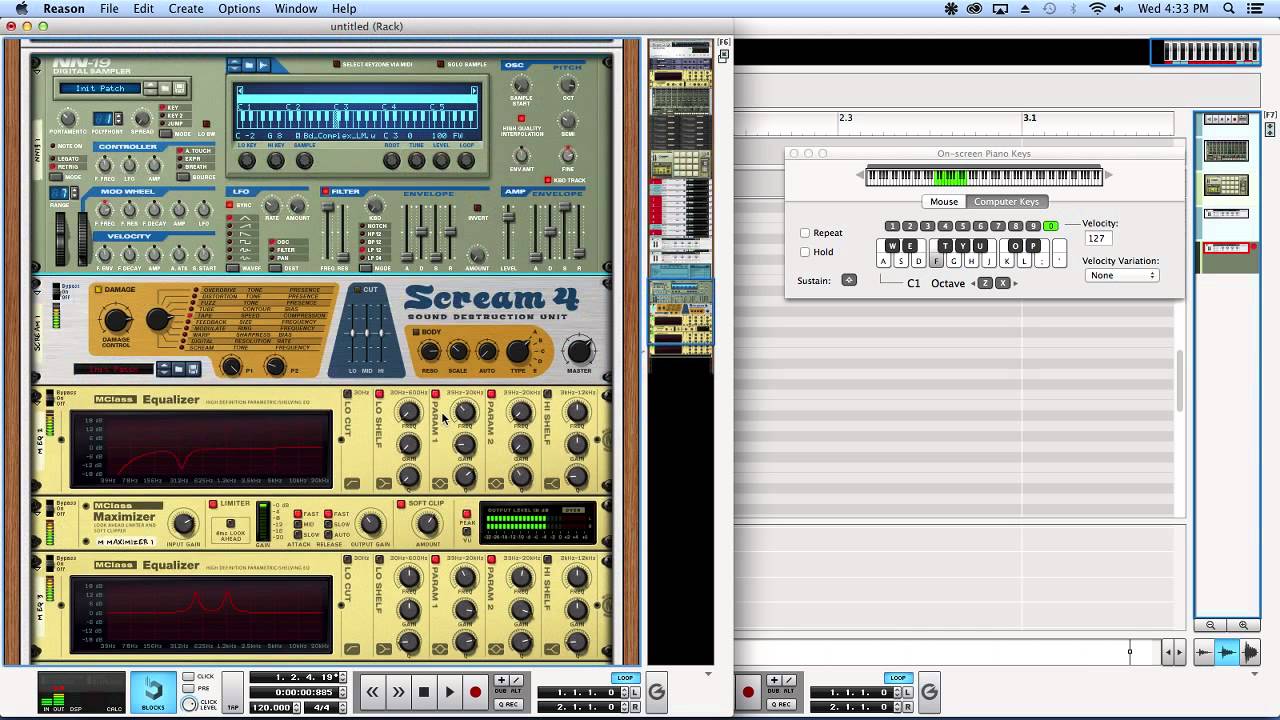The width and height of the screenshot is (1280, 720).
Task: Open the Reason application menu
Action: 64,9
